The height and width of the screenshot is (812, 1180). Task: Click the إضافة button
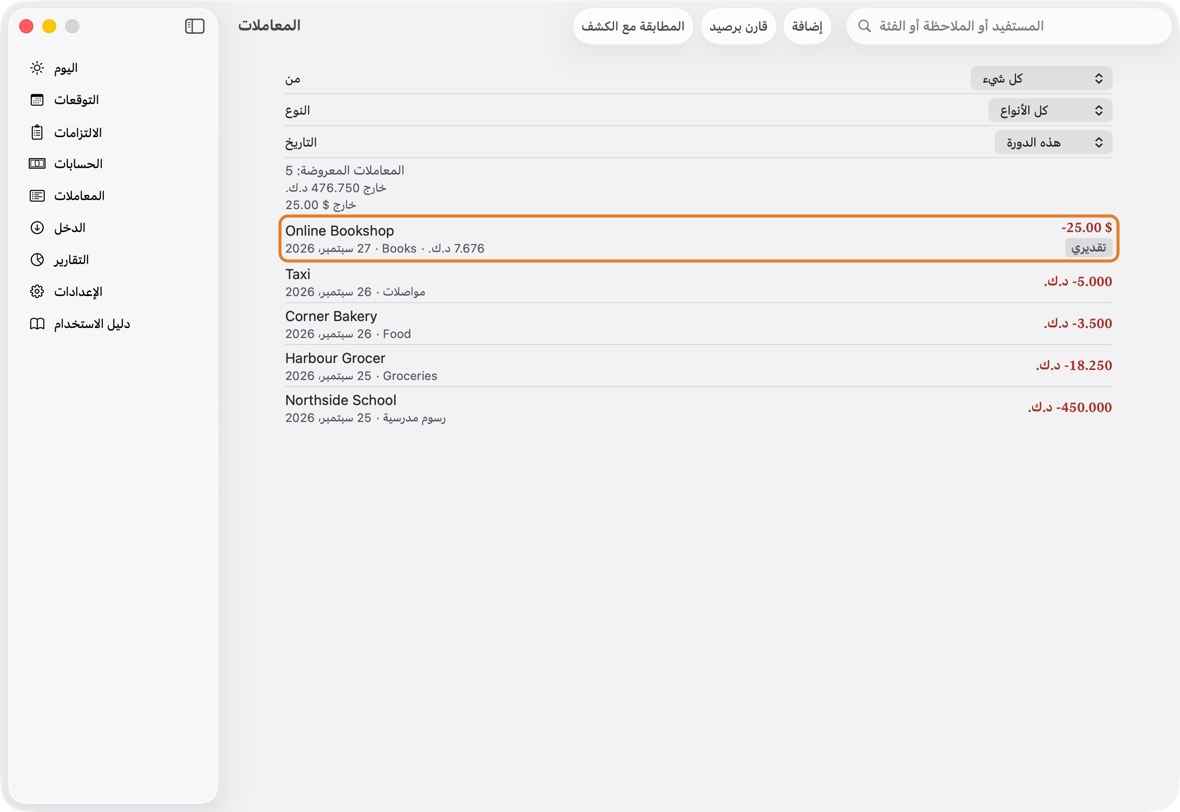pos(807,26)
